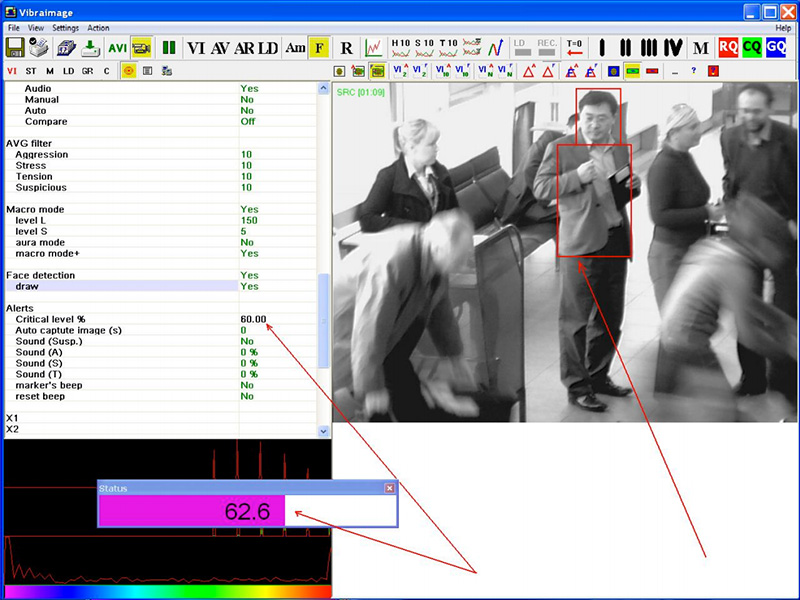Toggle the Sound (Susp.) No value
Screen dimensions: 800x600
[247, 341]
